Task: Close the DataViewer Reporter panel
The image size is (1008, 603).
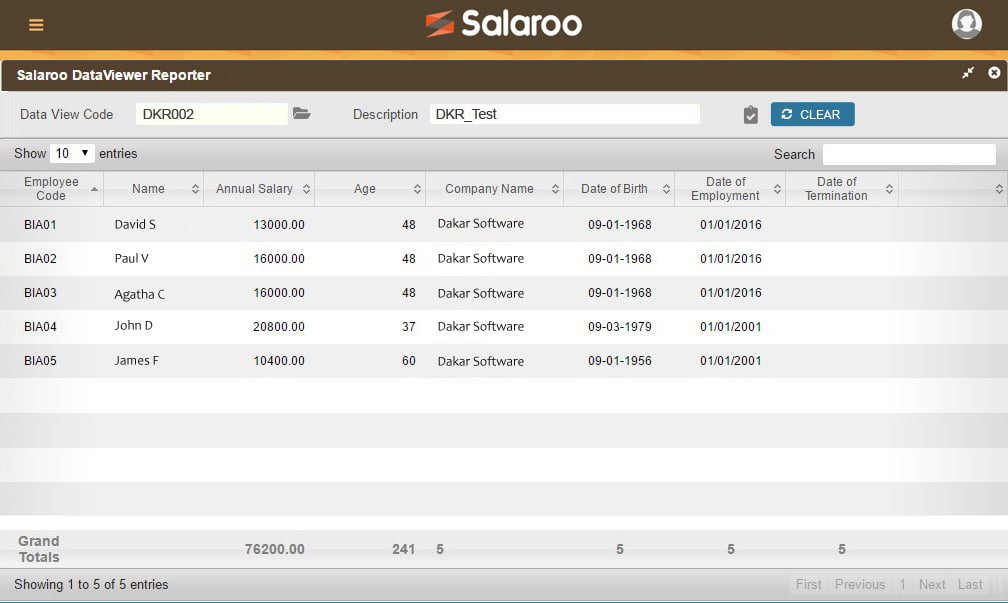Action: pos(994,73)
